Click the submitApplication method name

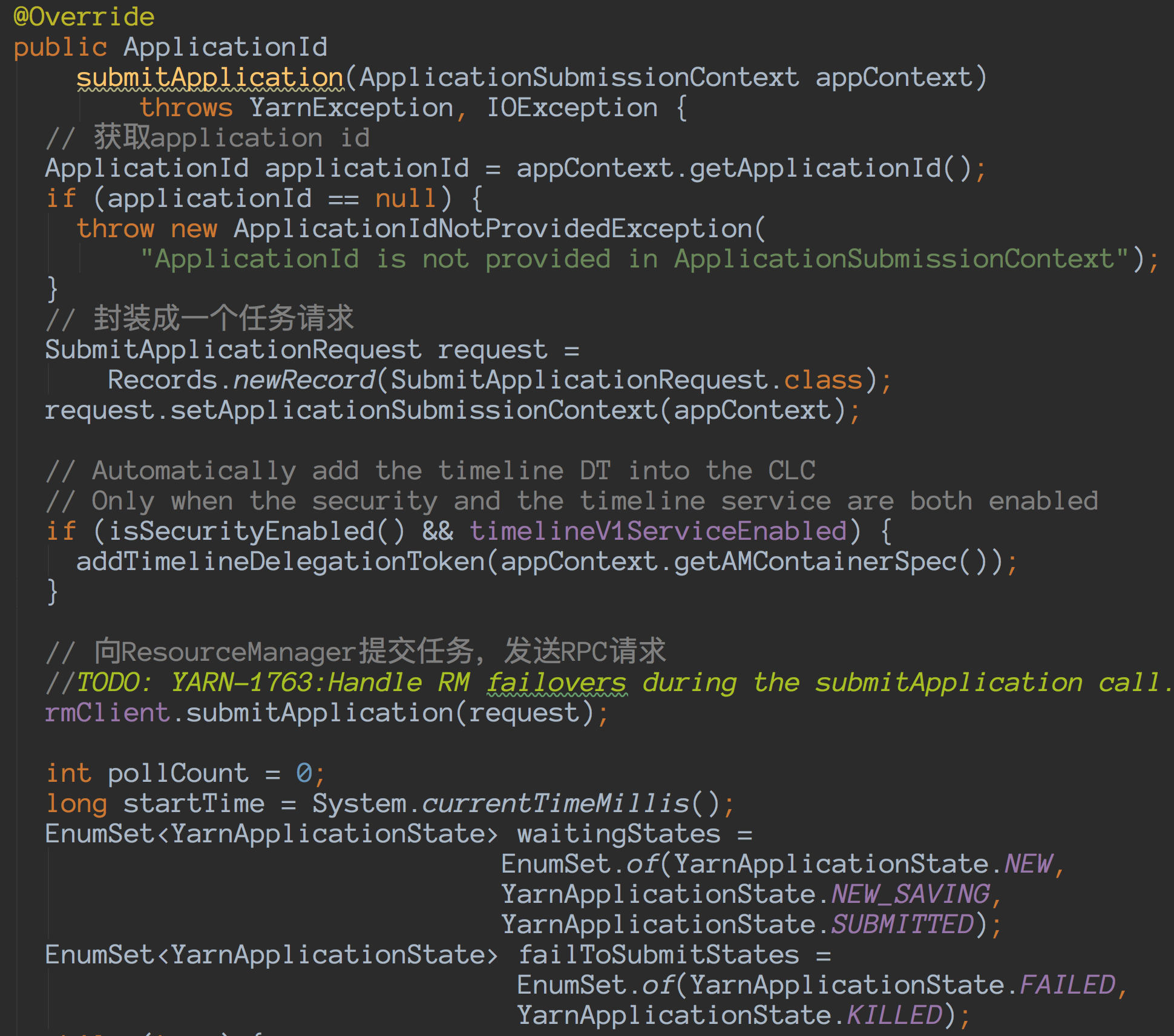[209, 77]
